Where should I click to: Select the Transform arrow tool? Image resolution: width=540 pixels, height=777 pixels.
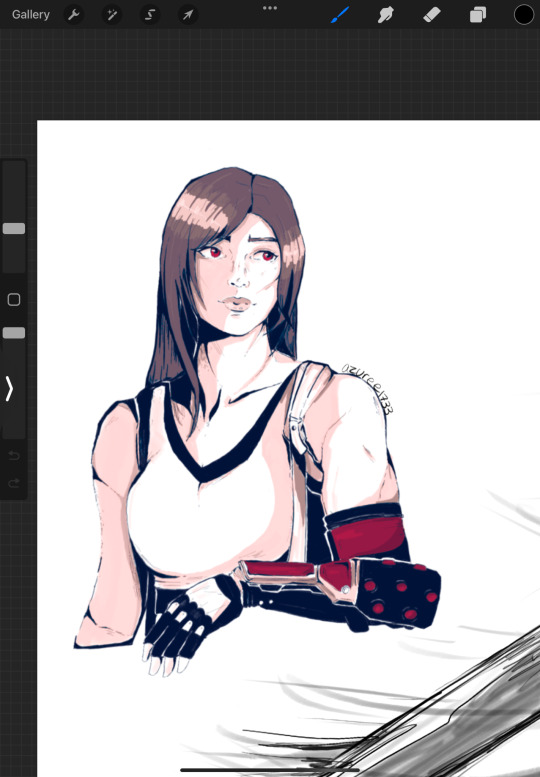pyautogui.click(x=188, y=15)
